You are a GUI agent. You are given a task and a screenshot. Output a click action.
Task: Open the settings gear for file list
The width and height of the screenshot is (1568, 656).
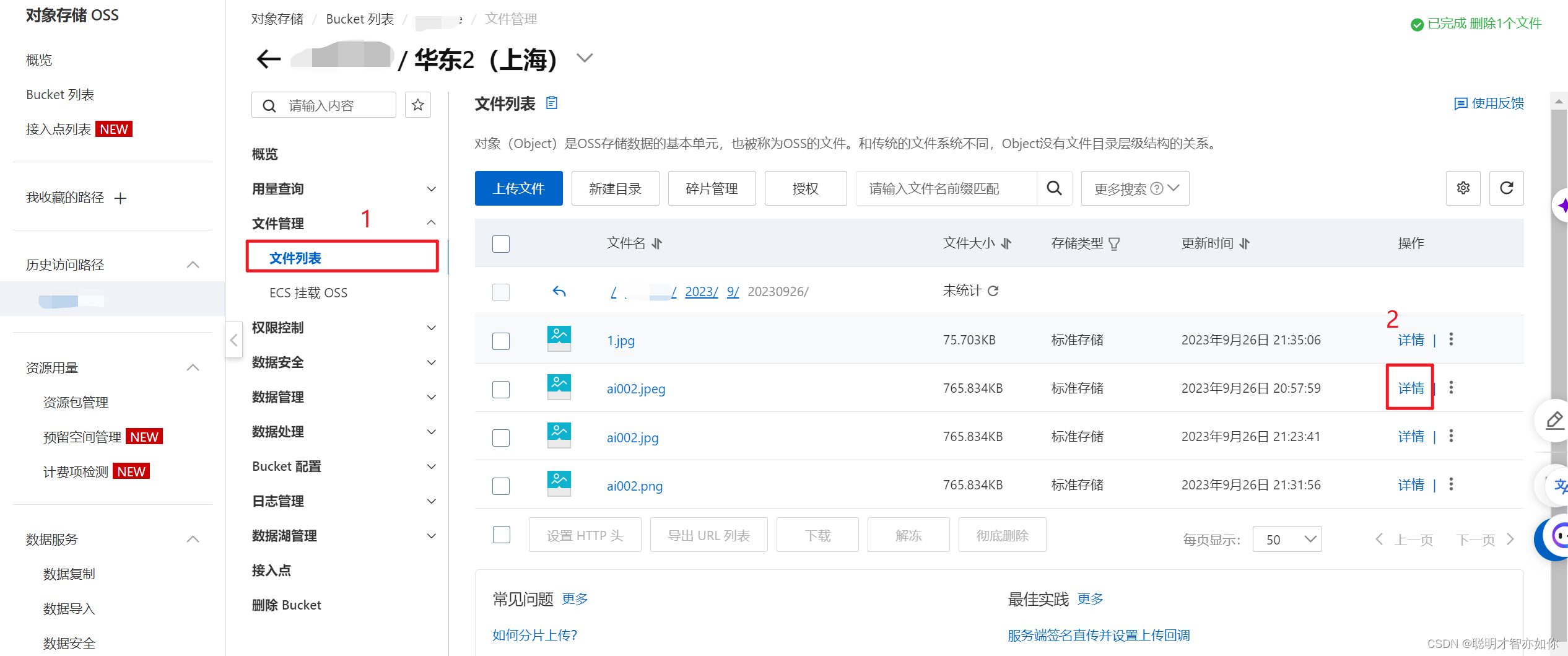click(x=1463, y=188)
